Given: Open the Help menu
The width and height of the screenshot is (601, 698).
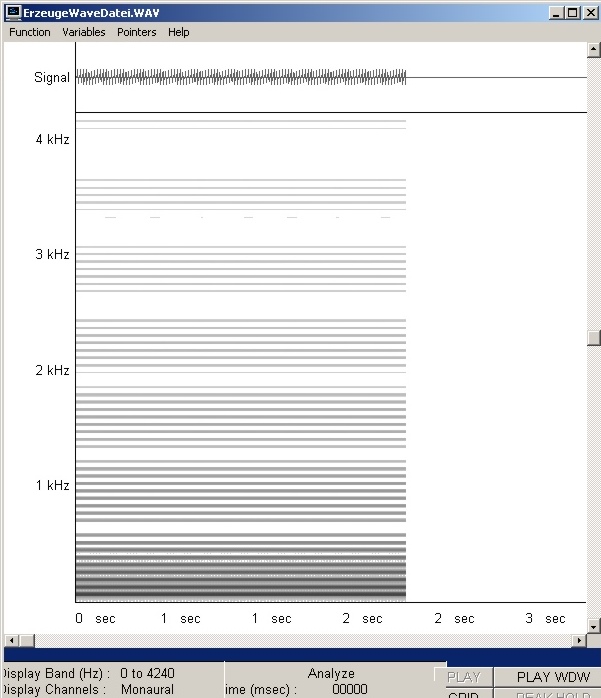Looking at the screenshot, I should point(179,32).
